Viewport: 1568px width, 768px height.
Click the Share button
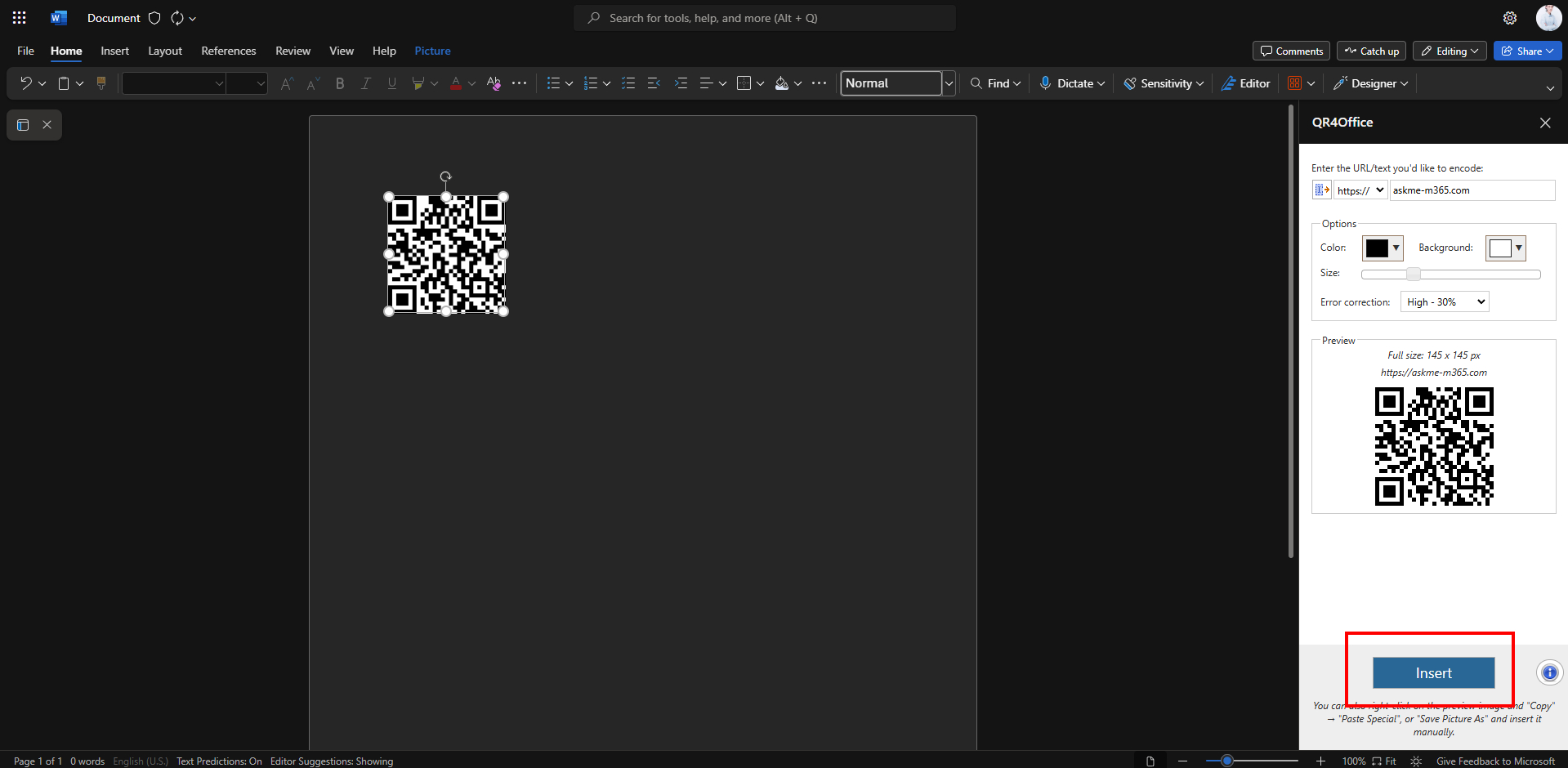(x=1527, y=51)
